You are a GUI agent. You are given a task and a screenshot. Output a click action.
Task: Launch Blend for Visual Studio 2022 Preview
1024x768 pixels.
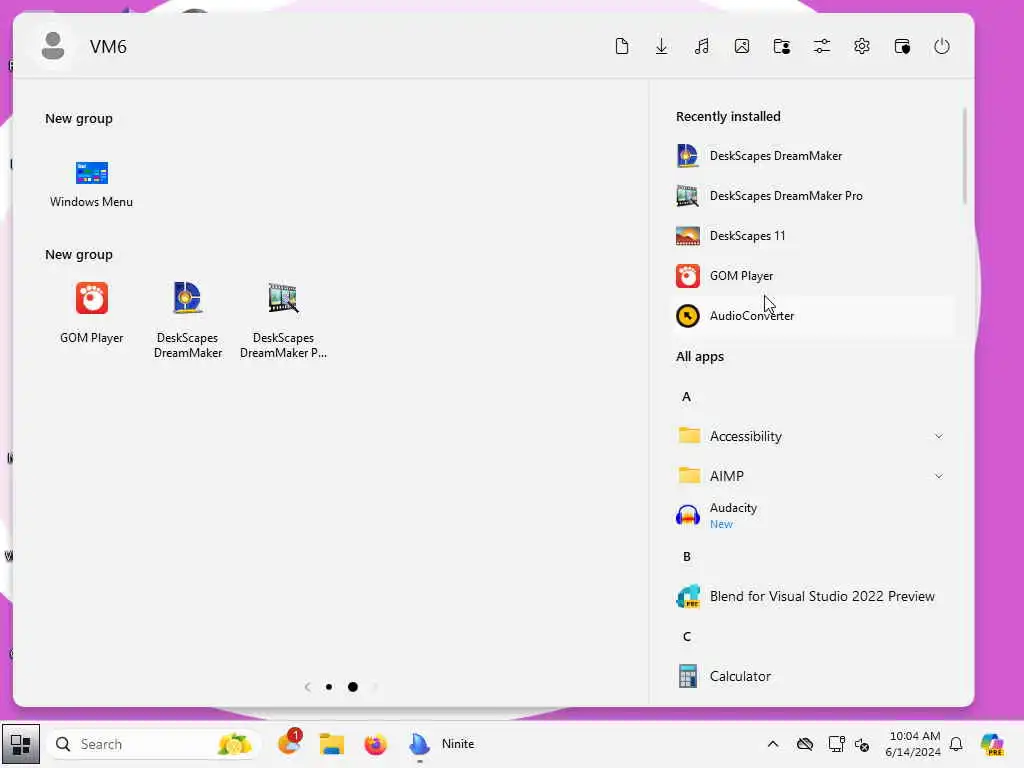pos(813,596)
